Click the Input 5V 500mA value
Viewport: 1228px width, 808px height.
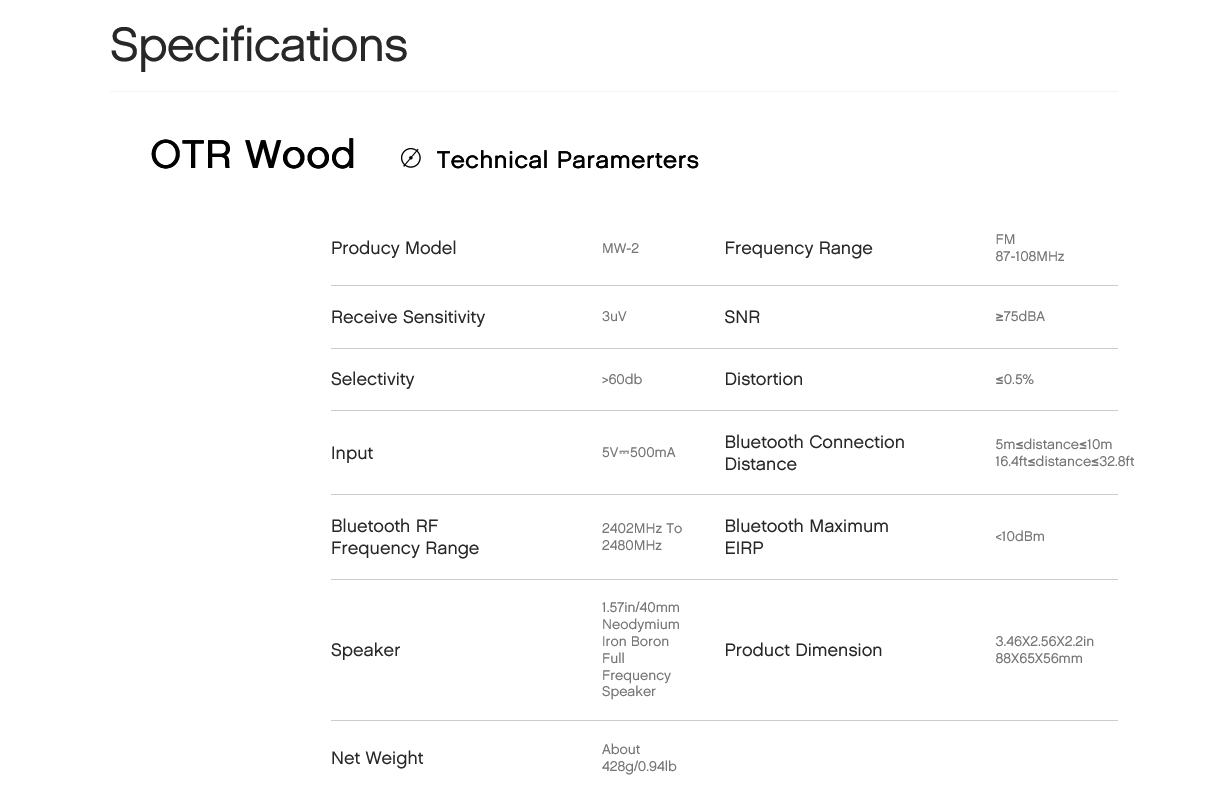pos(638,452)
